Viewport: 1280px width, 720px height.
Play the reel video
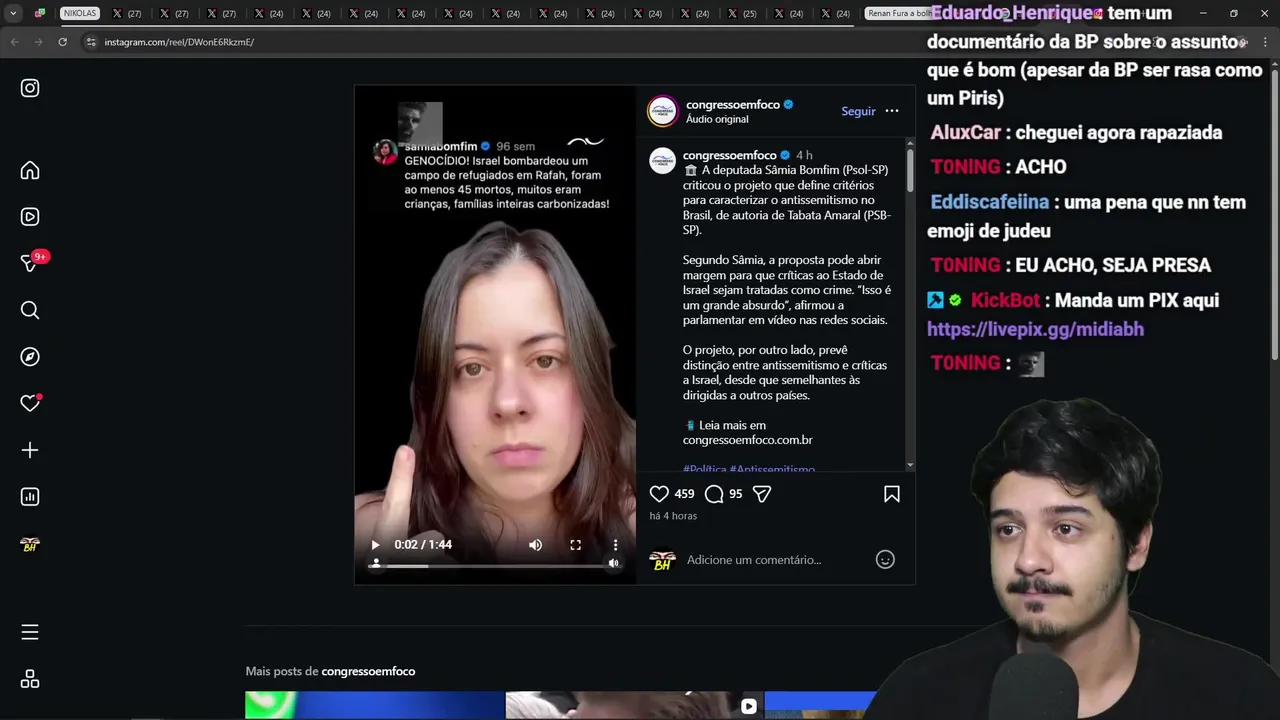click(x=375, y=545)
